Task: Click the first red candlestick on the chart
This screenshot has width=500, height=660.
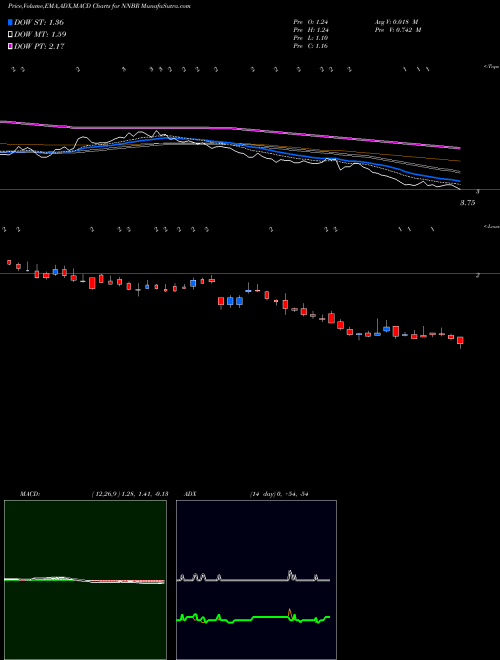Action: click(x=9, y=262)
